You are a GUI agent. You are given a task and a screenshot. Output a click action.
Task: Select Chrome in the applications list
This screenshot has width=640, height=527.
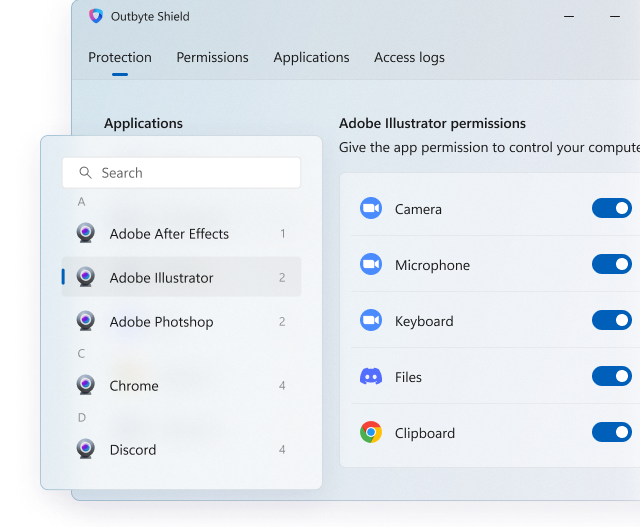coord(182,385)
